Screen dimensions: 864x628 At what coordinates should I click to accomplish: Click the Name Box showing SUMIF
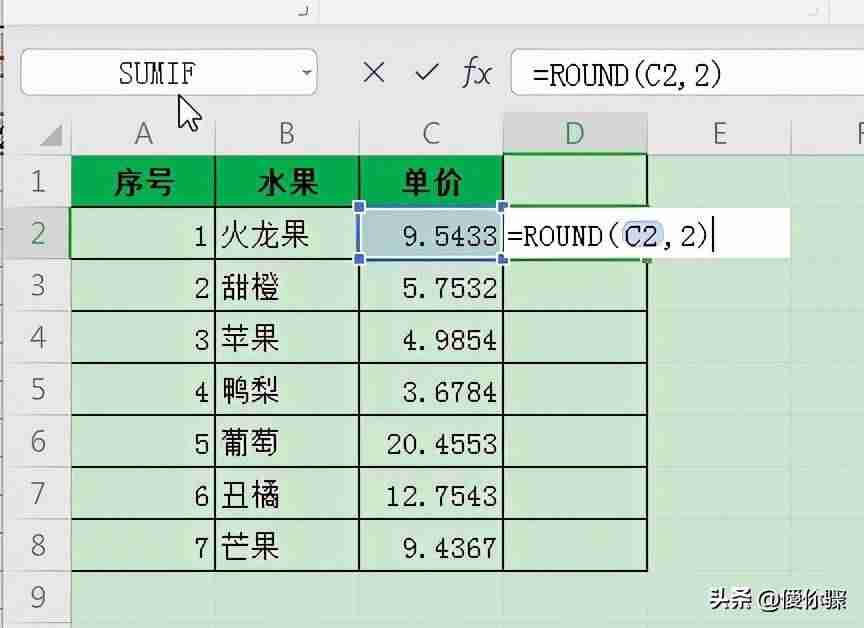[x=169, y=72]
